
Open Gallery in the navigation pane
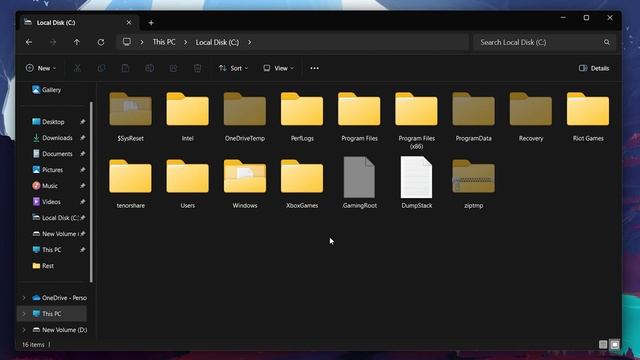47,90
